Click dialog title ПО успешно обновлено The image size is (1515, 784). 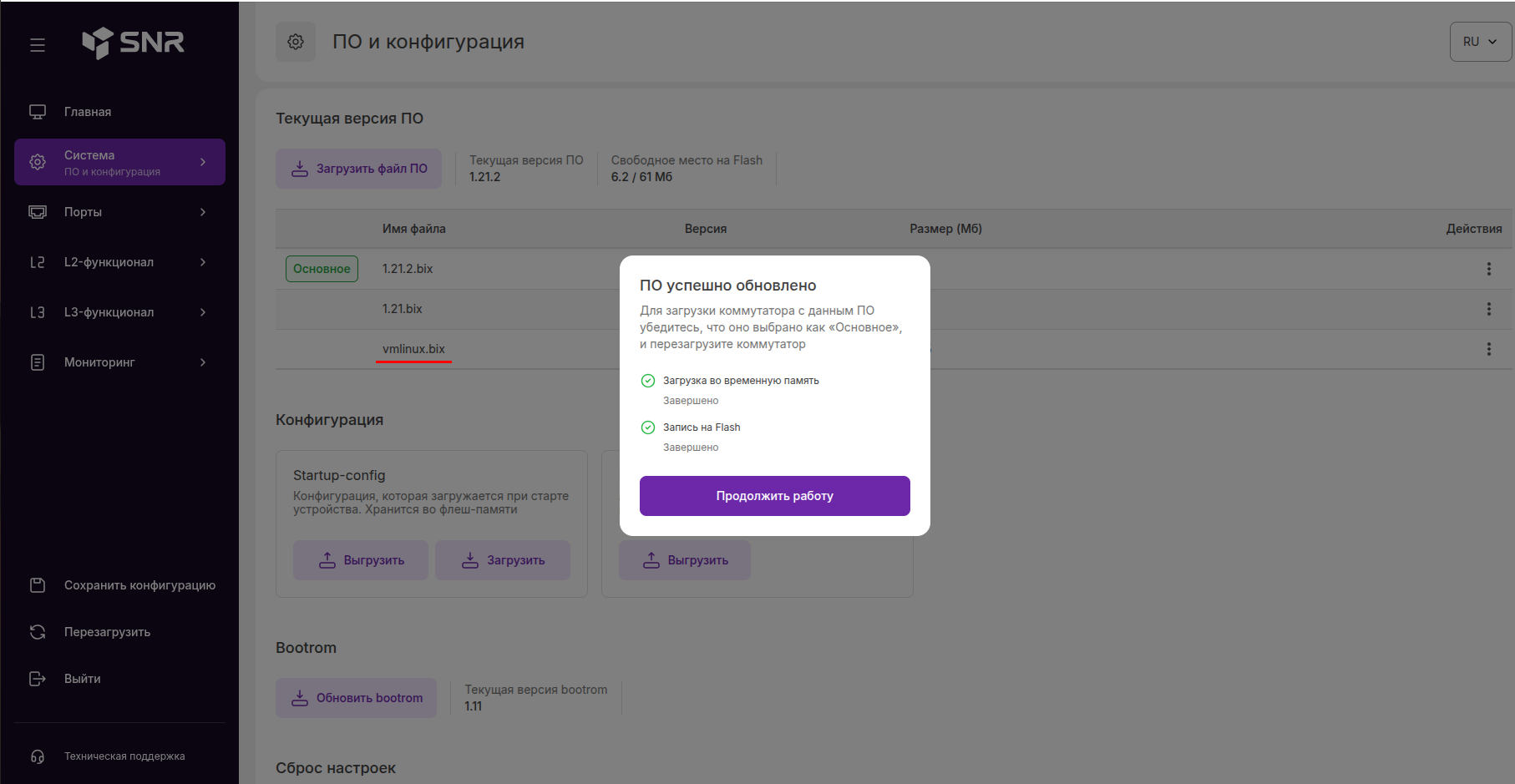point(728,286)
